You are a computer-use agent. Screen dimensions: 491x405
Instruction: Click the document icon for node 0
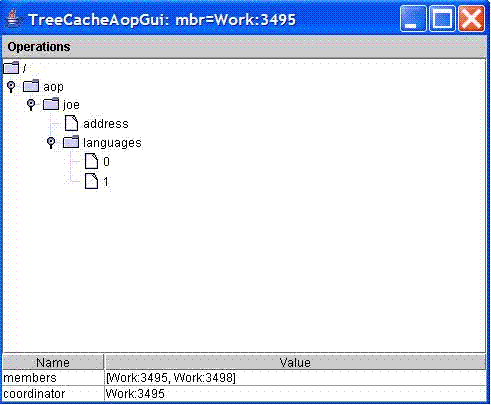click(x=91, y=161)
